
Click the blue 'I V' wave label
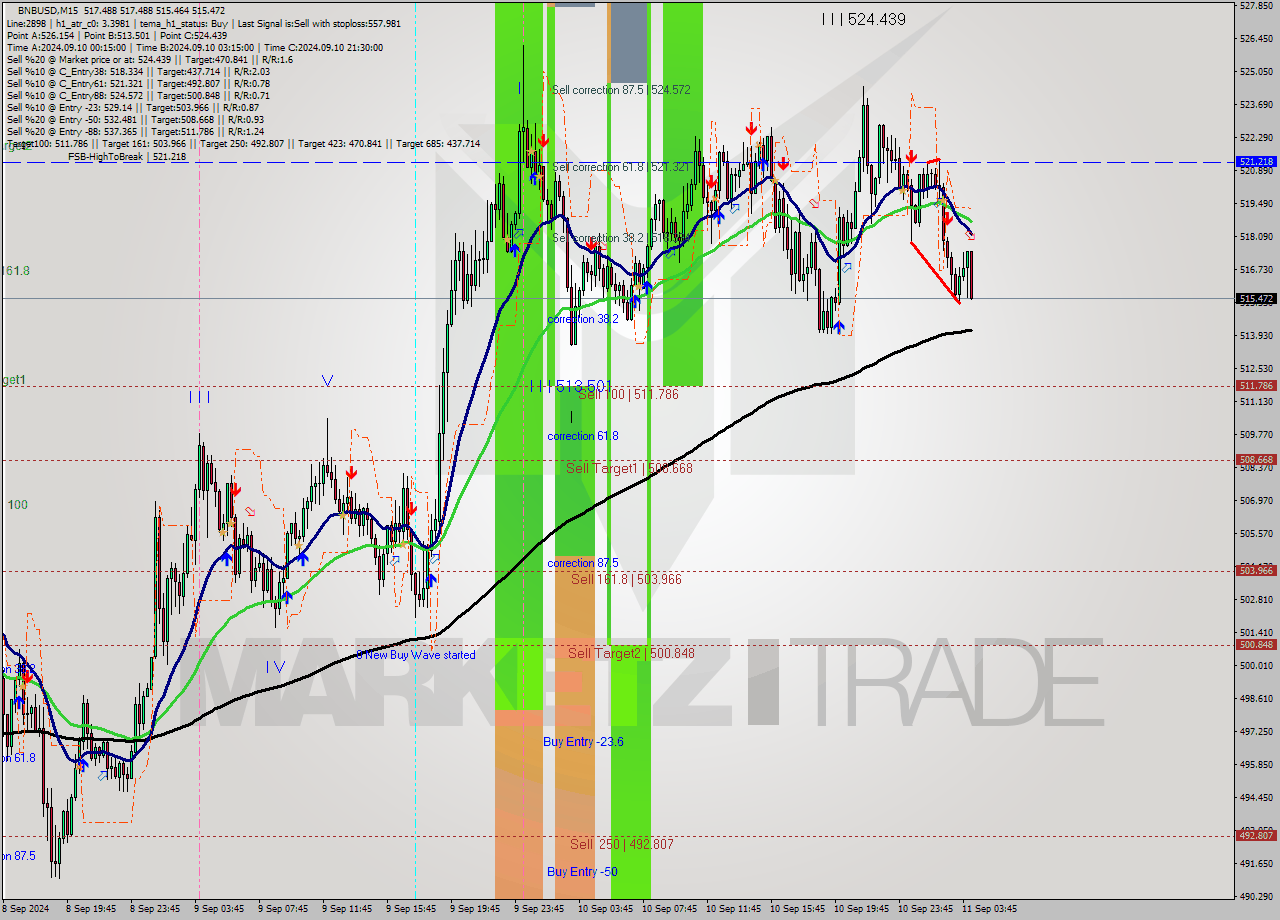pyautogui.click(x=276, y=667)
